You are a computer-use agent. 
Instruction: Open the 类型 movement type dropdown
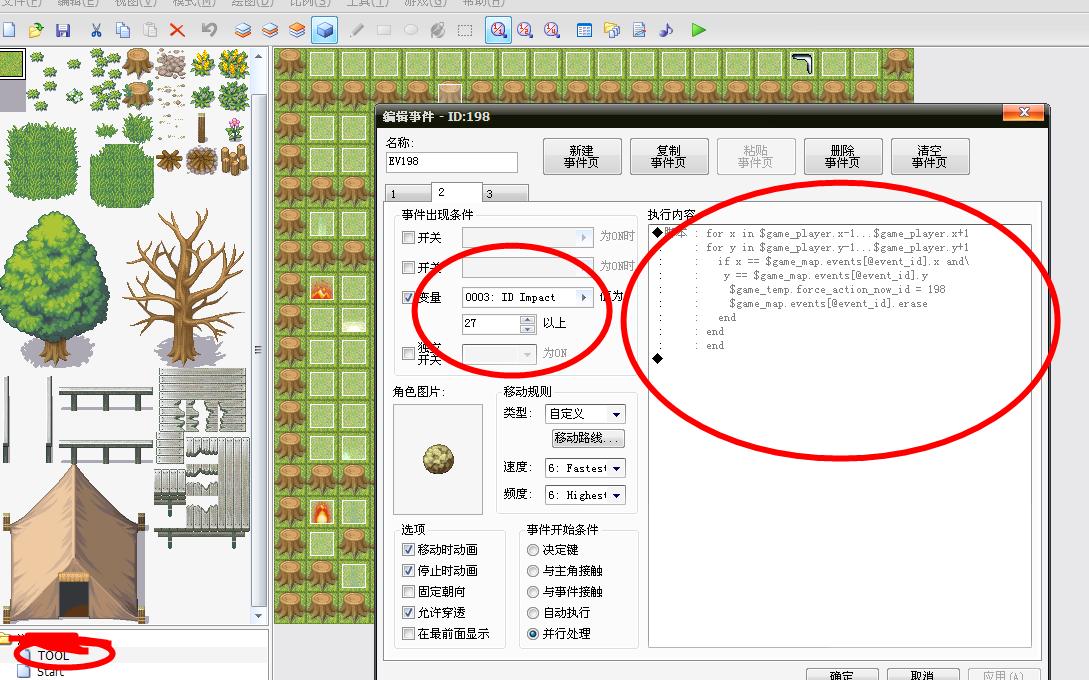click(x=585, y=414)
